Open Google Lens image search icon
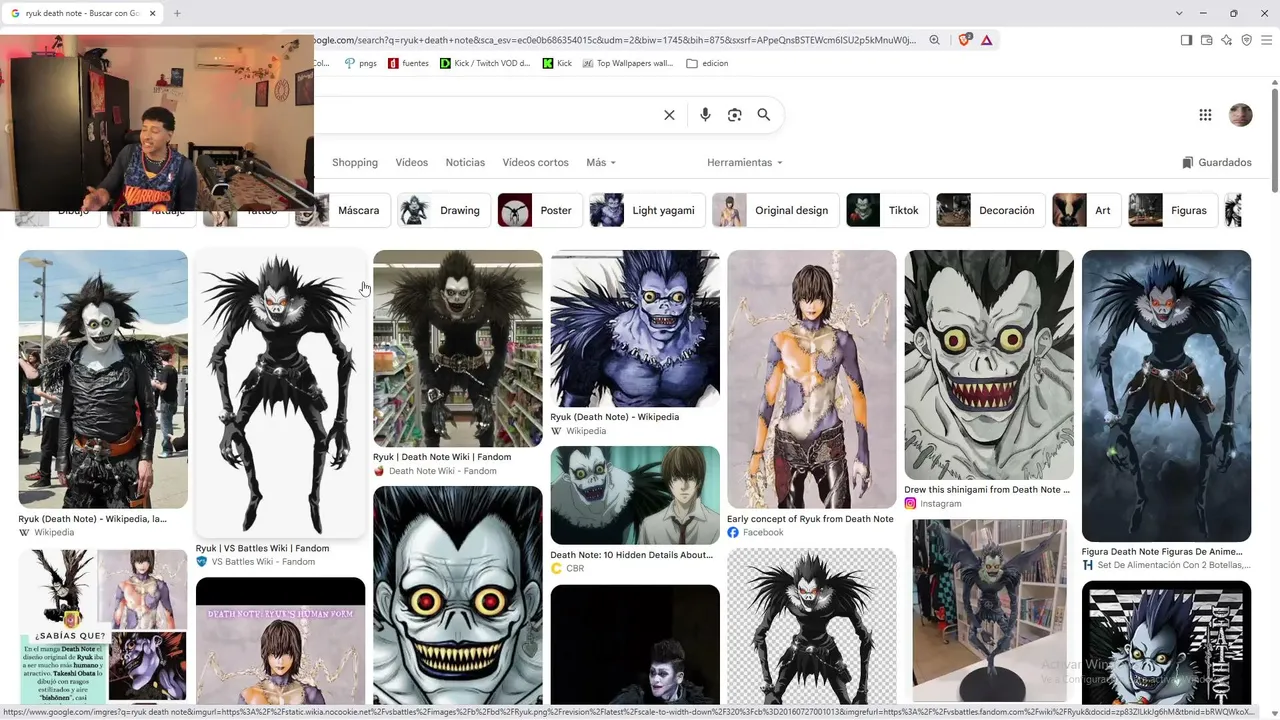 [x=735, y=115]
